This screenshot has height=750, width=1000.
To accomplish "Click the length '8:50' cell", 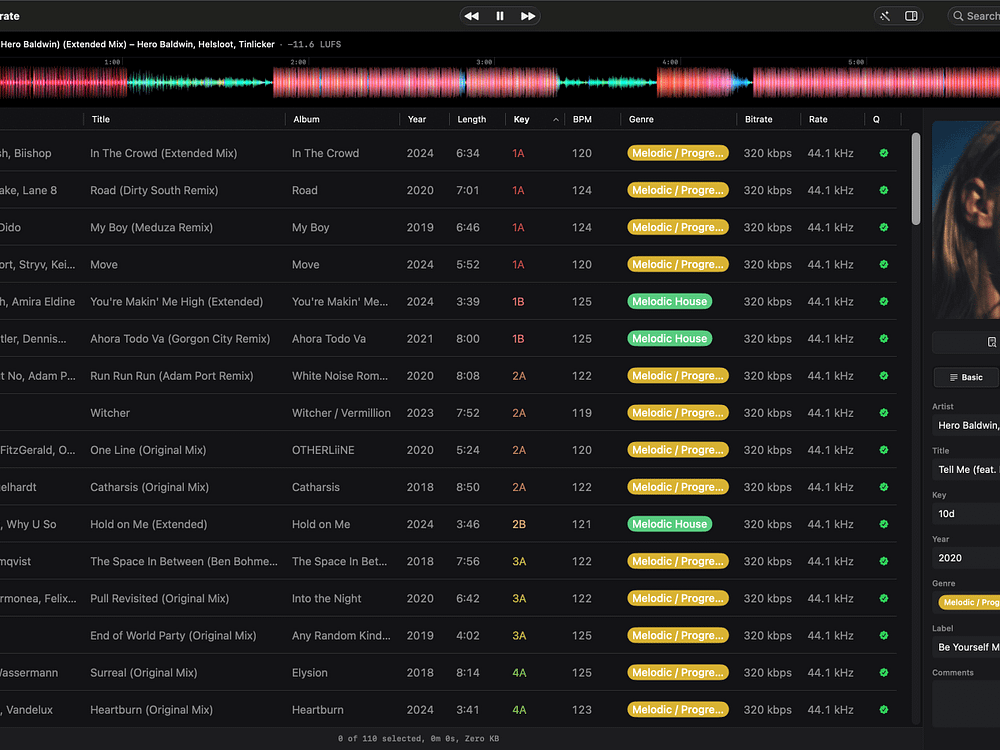I will click(x=467, y=487).
